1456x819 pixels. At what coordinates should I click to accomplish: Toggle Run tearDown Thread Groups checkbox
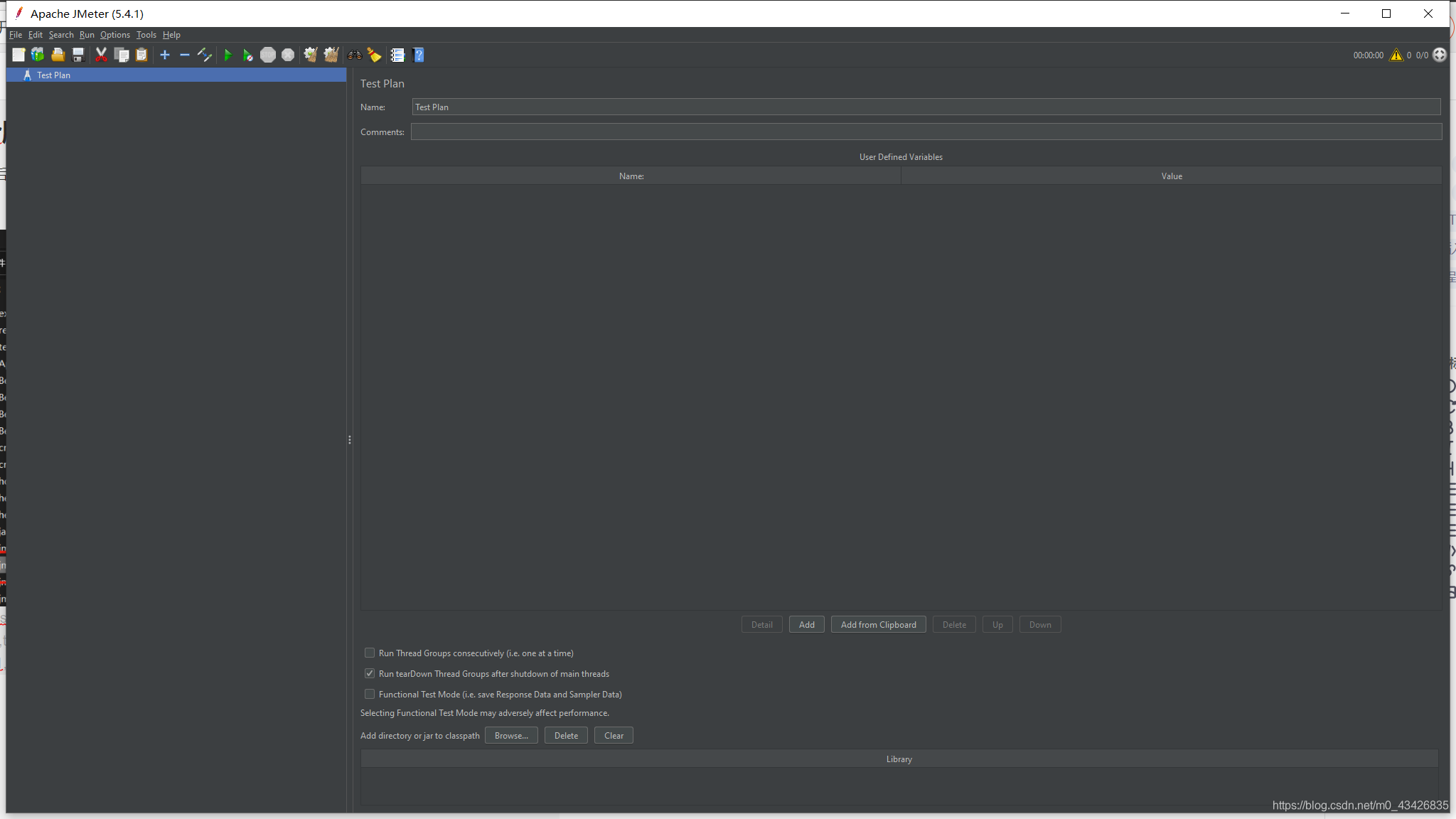coord(370,673)
